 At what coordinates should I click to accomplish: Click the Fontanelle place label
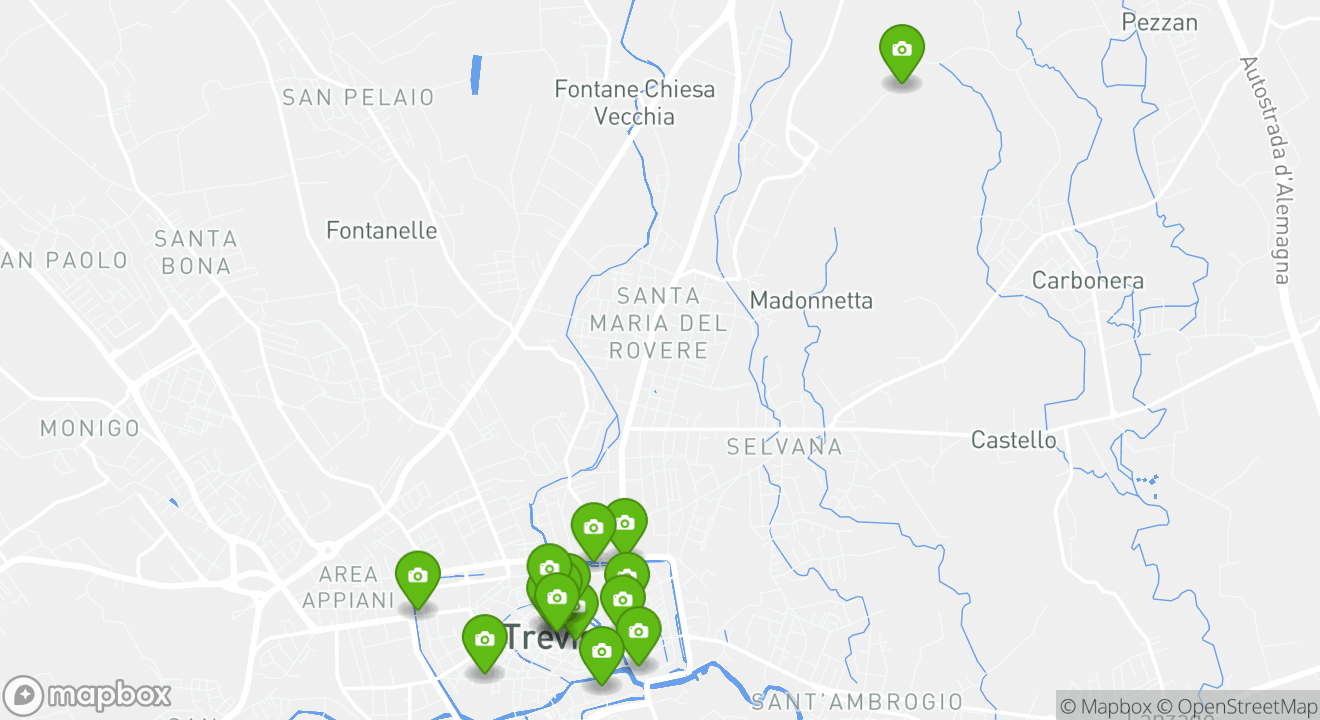click(382, 231)
